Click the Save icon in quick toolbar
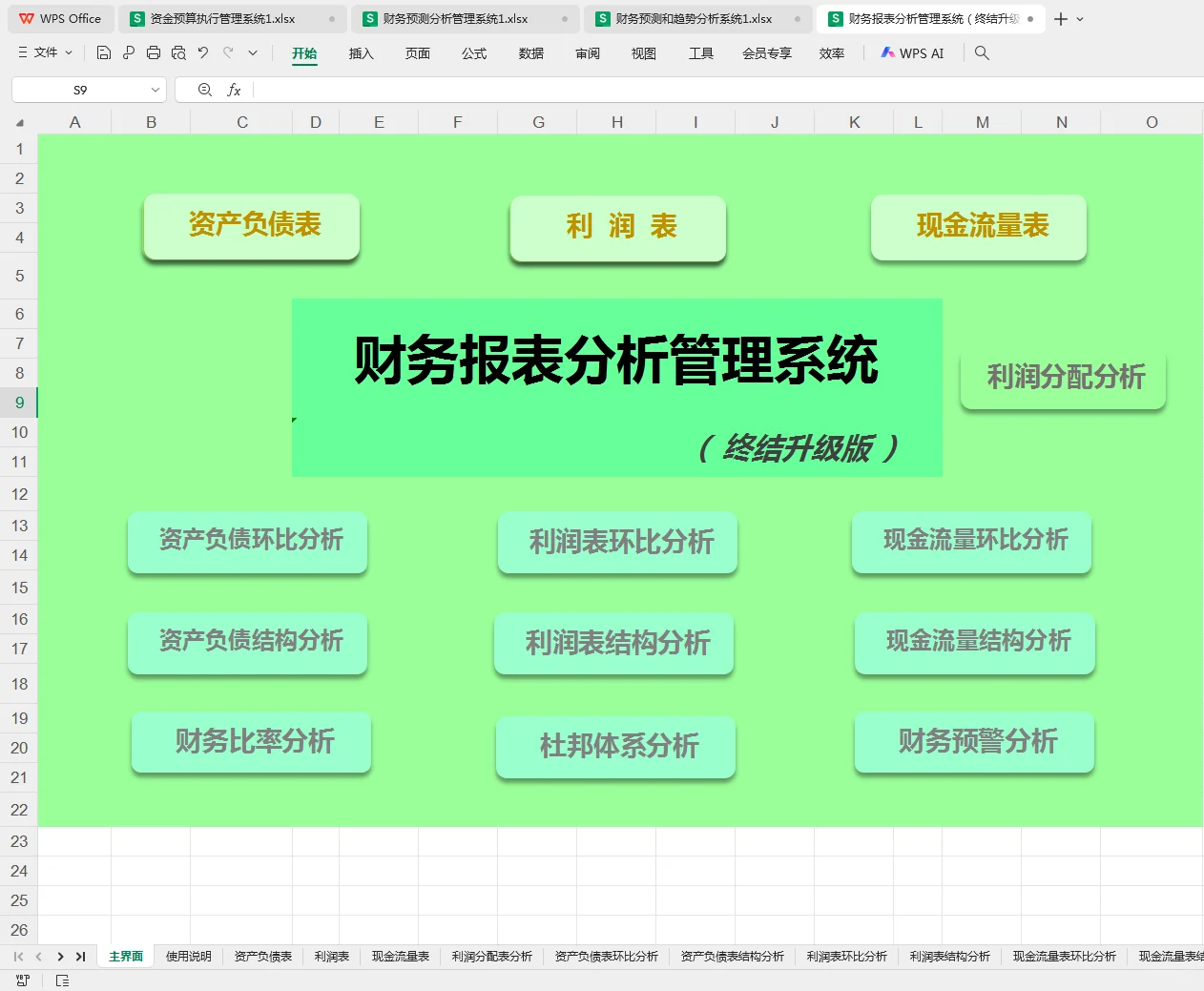Image resolution: width=1204 pixels, height=991 pixels. (x=104, y=53)
